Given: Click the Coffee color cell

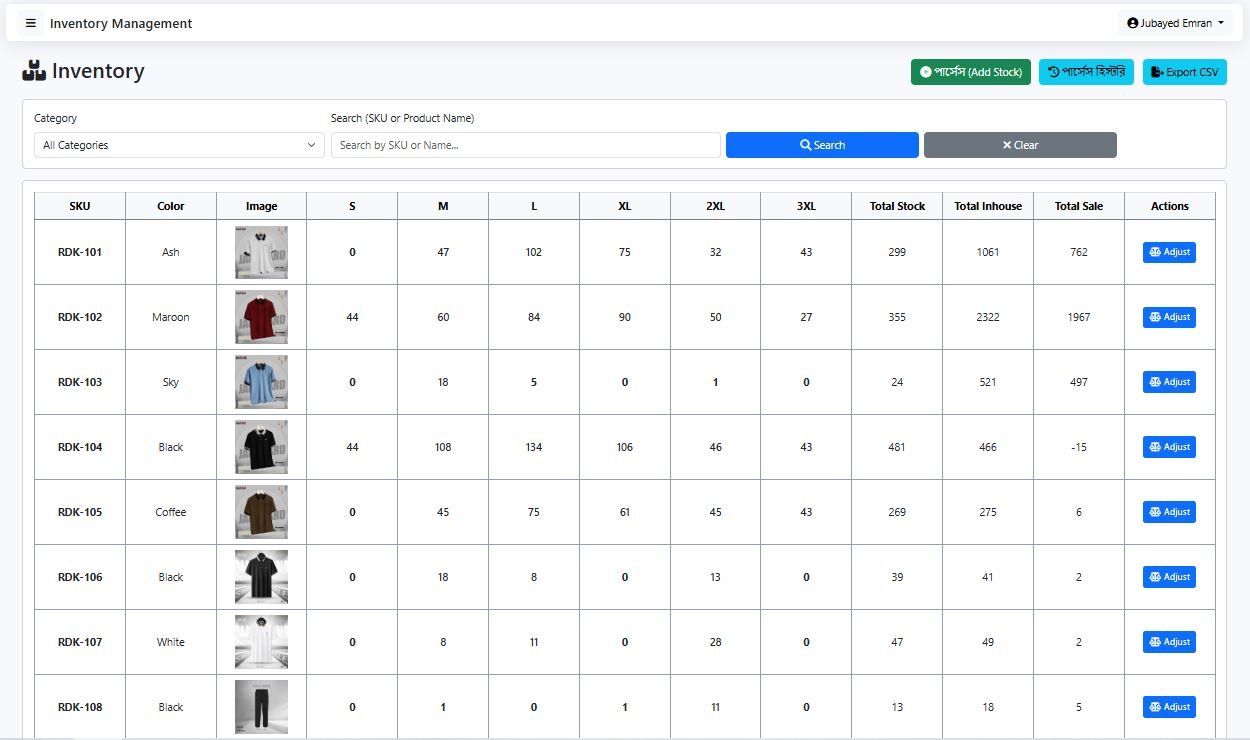Looking at the screenshot, I should point(171,512).
